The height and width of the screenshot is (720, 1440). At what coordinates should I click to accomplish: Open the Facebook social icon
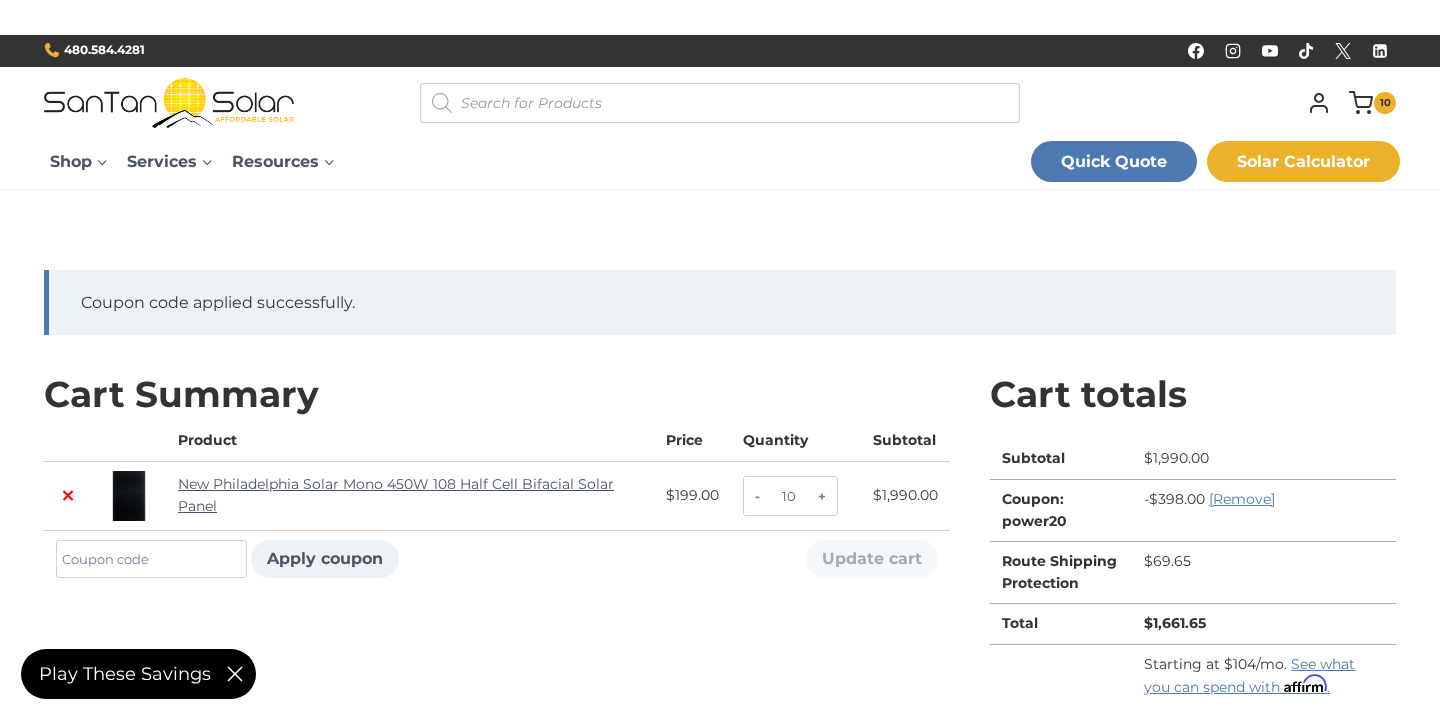[1196, 51]
